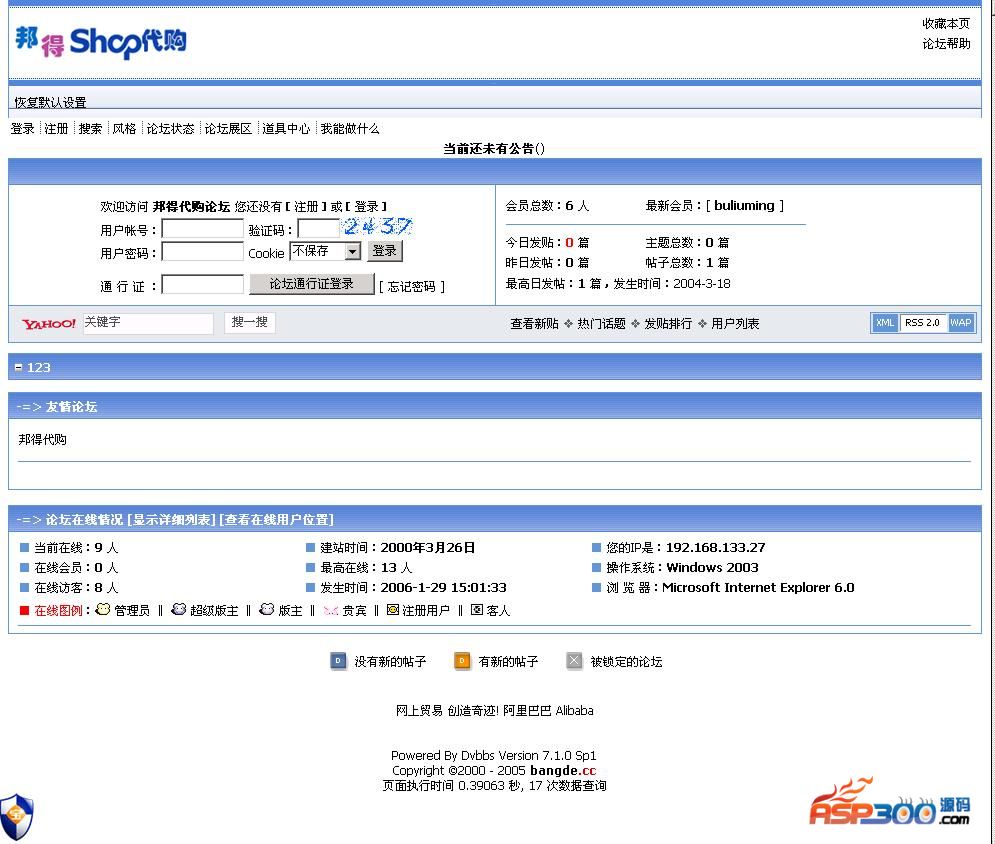Screen dimensions: 995x844
Task: Click the 收藏本页 link
Action: (946, 23)
